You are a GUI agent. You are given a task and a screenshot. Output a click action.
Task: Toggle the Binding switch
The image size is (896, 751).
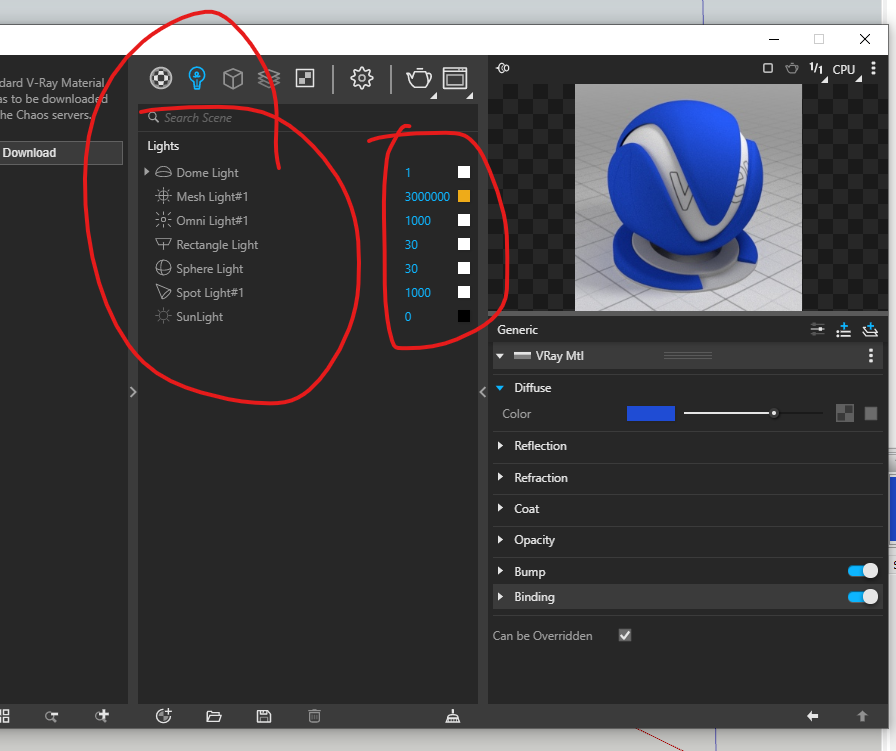[x=863, y=597]
